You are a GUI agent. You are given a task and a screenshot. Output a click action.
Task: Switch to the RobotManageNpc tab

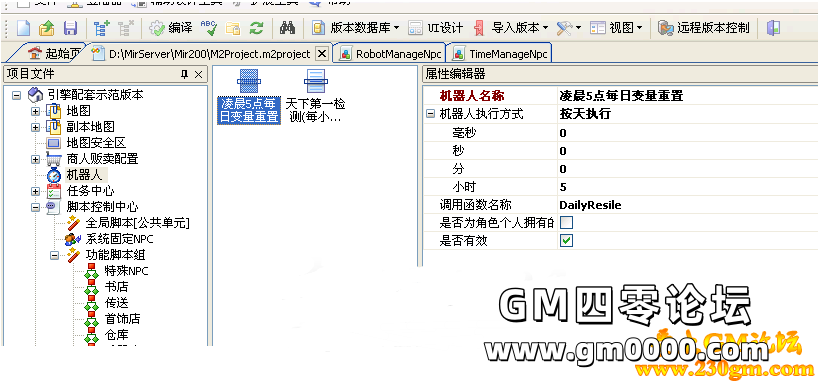(391, 54)
